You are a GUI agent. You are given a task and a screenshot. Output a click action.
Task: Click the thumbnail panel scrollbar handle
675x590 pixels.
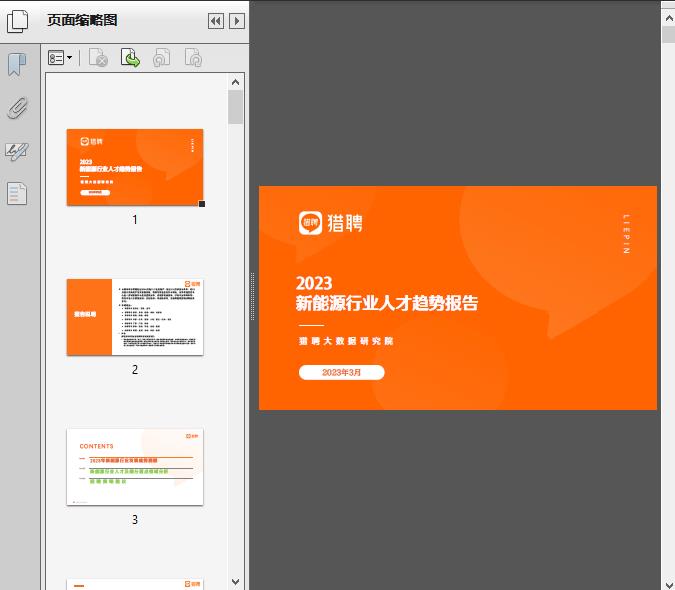tap(236, 107)
